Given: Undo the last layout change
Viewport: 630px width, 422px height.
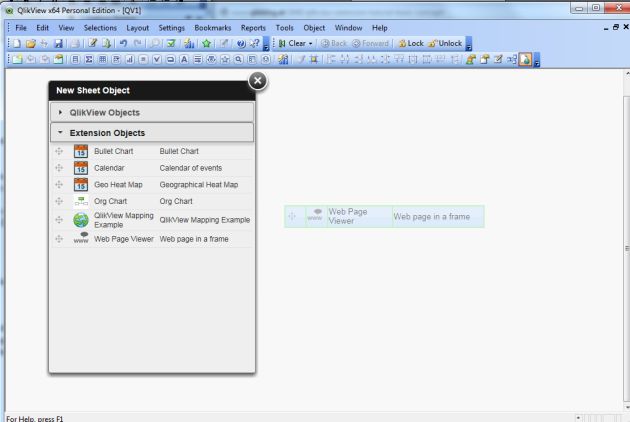Looking at the screenshot, I should [x=123, y=43].
